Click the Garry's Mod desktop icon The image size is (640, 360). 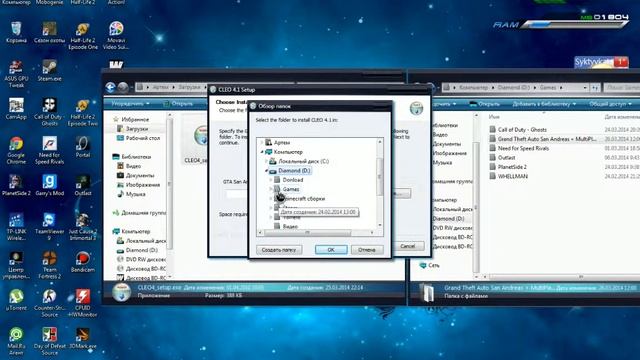[49, 185]
